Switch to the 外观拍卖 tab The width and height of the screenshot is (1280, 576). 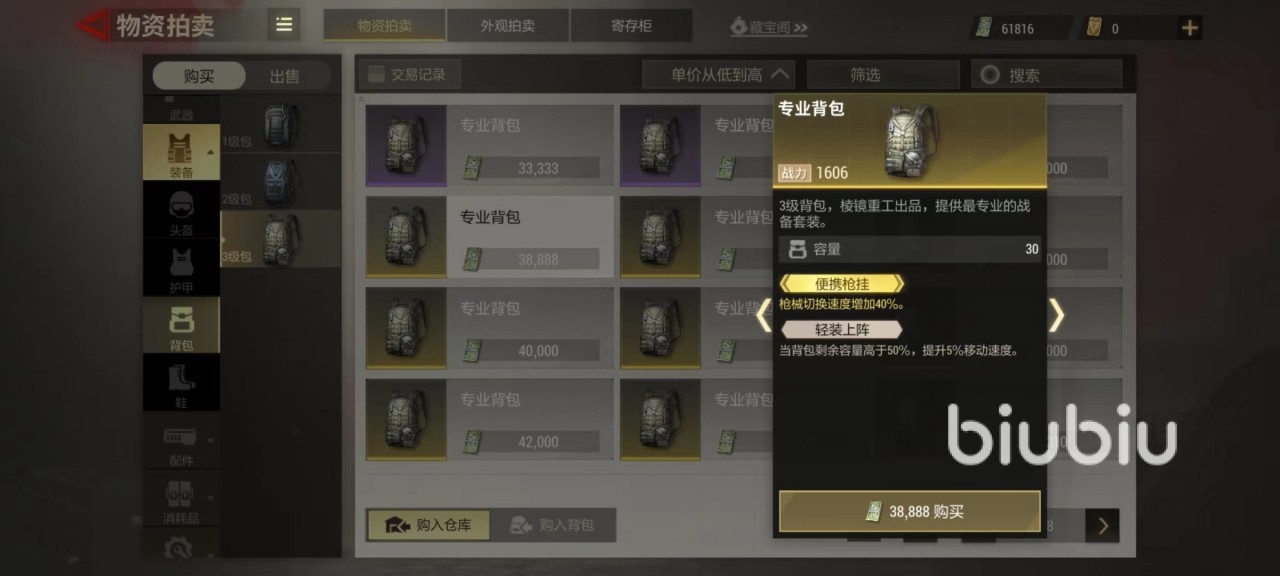pos(508,26)
